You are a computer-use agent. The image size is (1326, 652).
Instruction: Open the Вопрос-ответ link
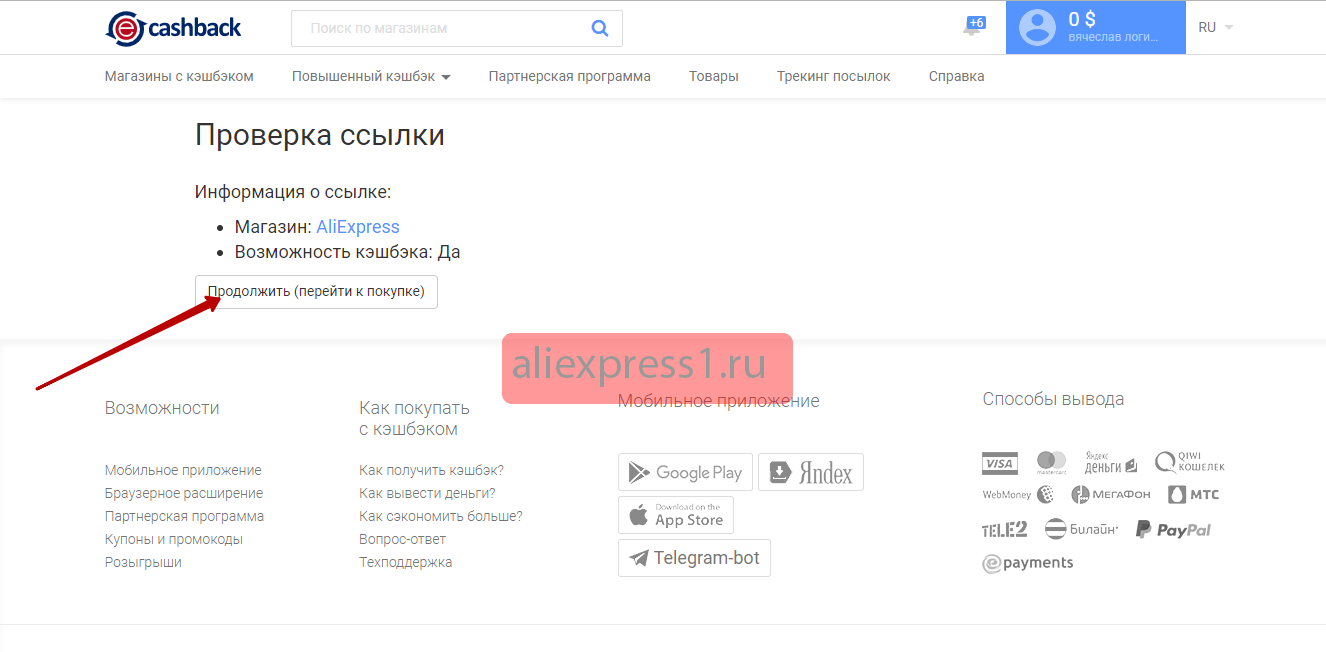(403, 539)
